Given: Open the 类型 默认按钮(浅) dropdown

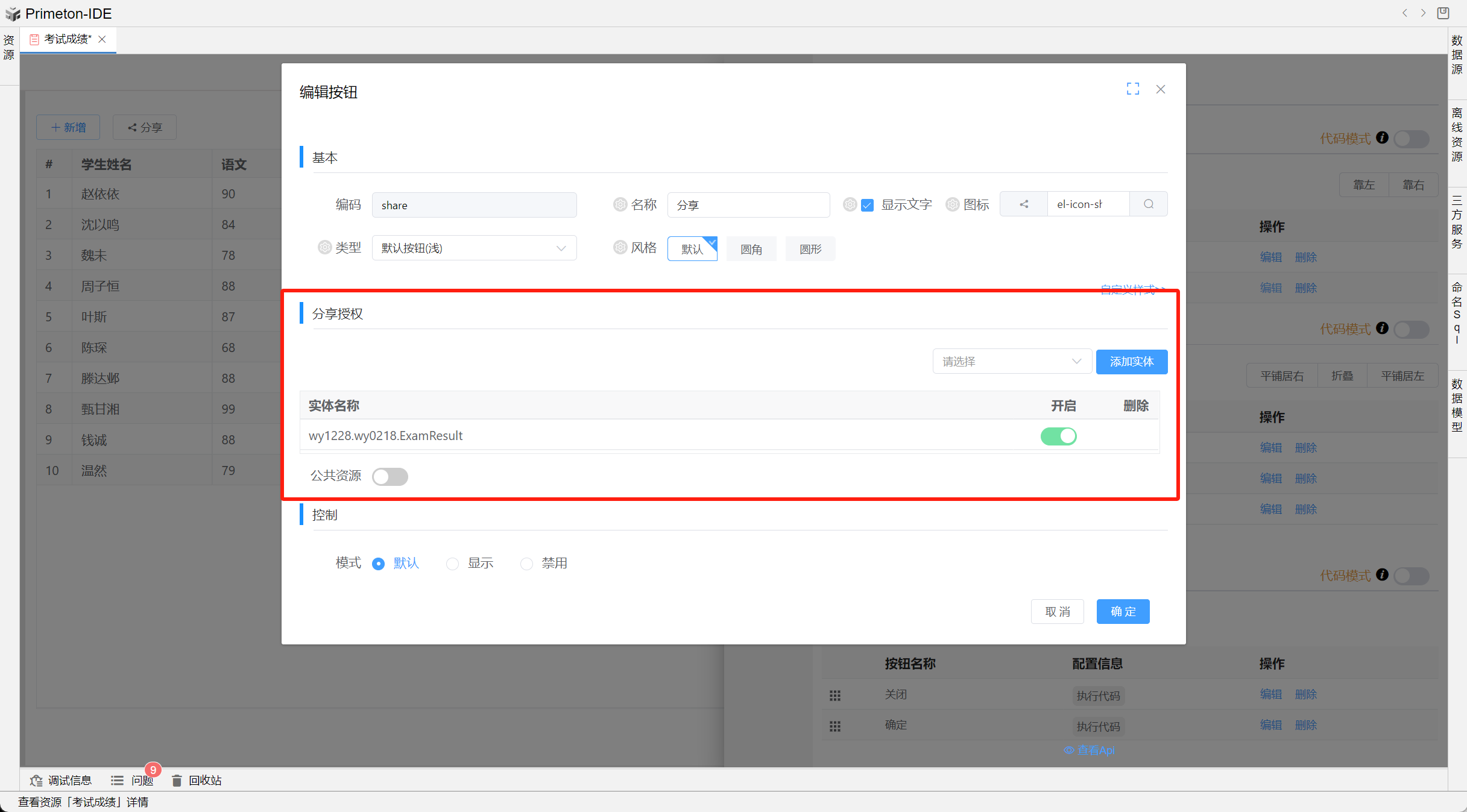Looking at the screenshot, I should 474,248.
